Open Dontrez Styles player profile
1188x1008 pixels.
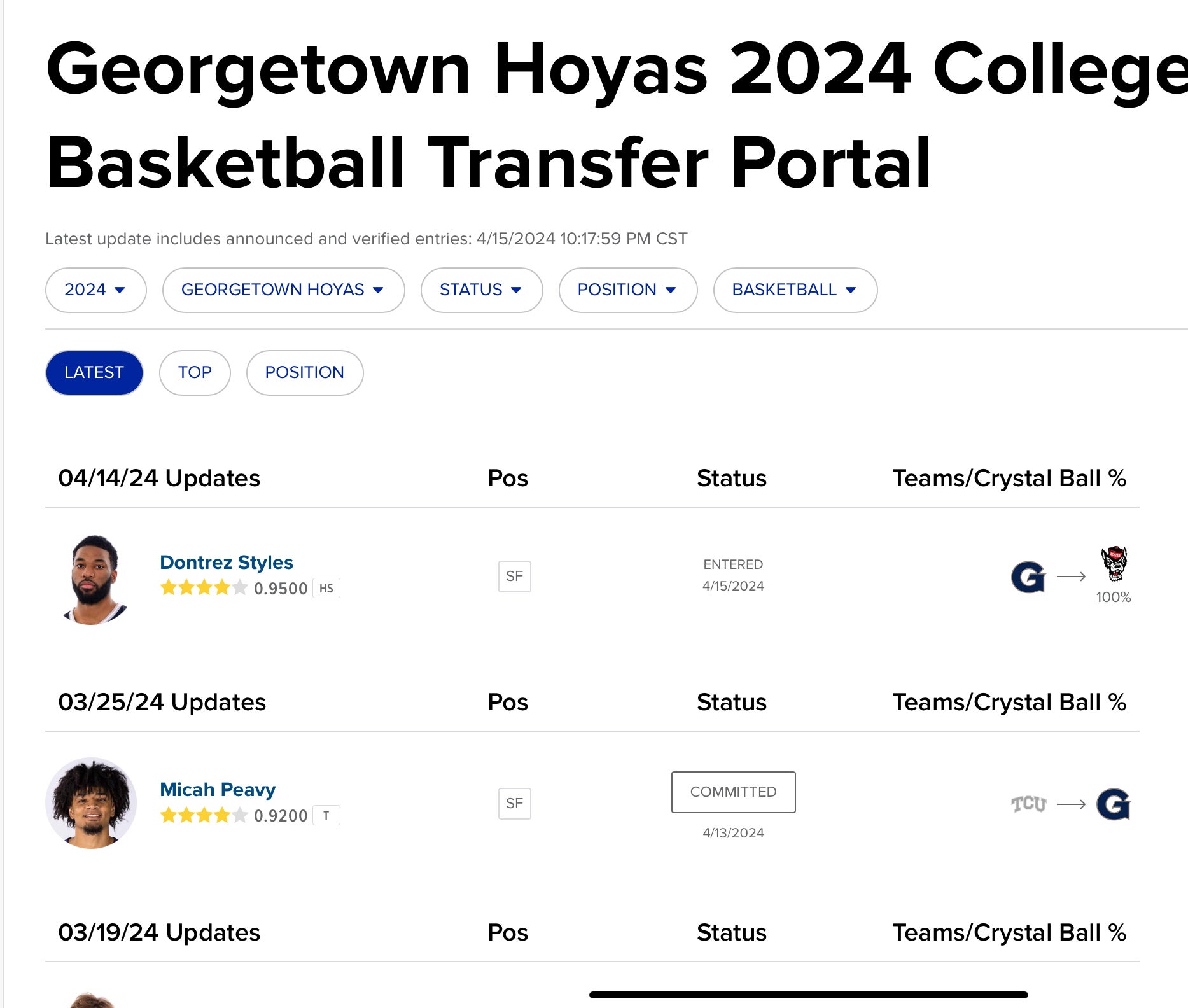227,562
